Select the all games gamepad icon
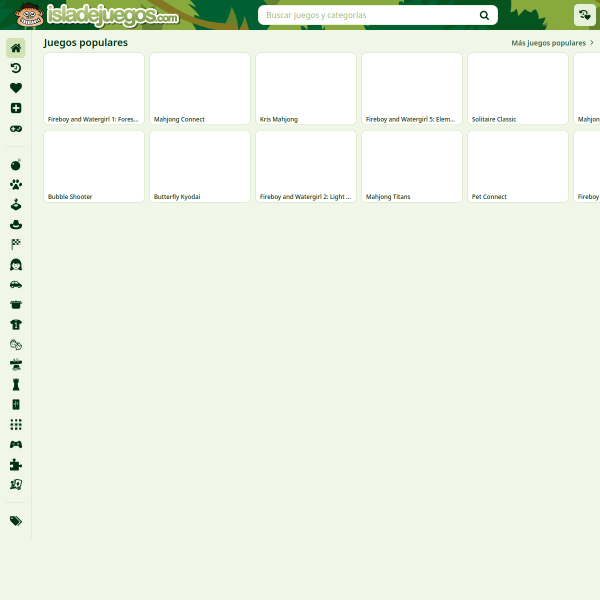600x600 pixels. (x=16, y=129)
